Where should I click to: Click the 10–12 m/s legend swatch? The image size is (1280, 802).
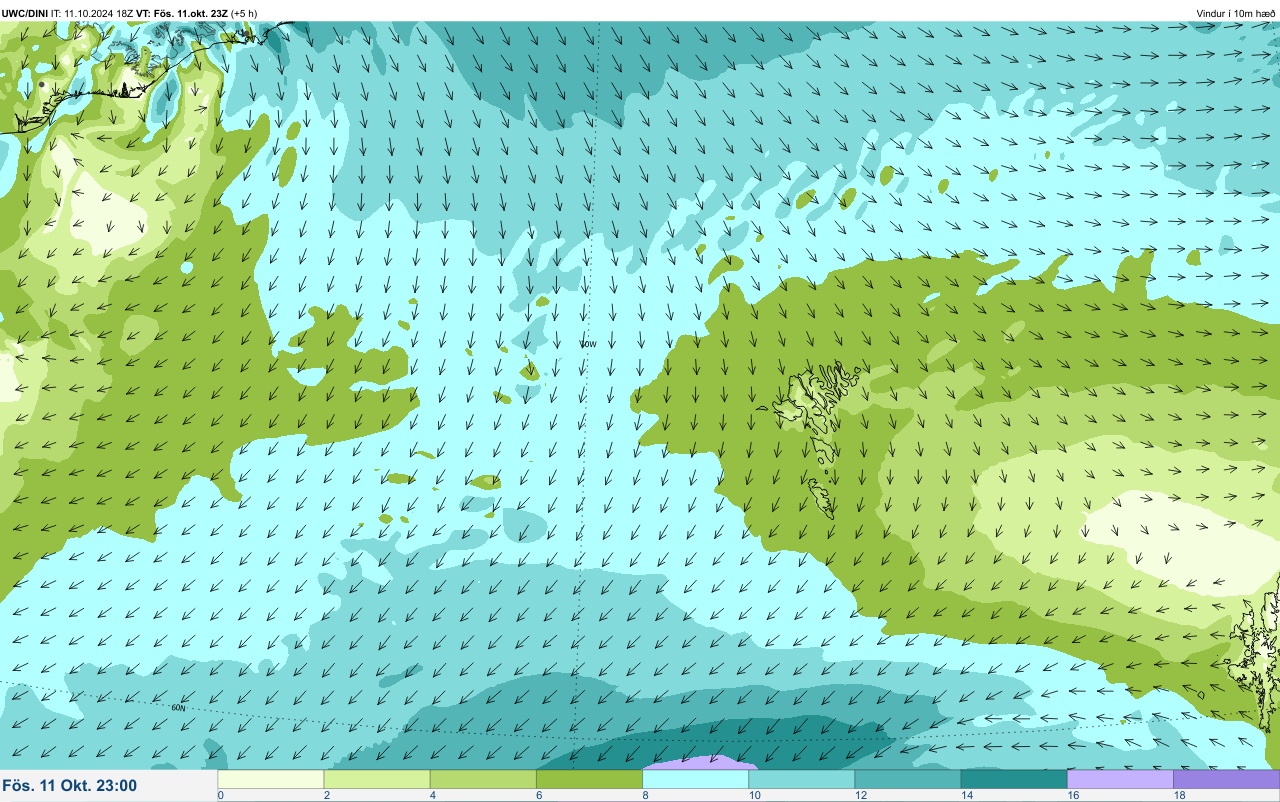(801, 779)
